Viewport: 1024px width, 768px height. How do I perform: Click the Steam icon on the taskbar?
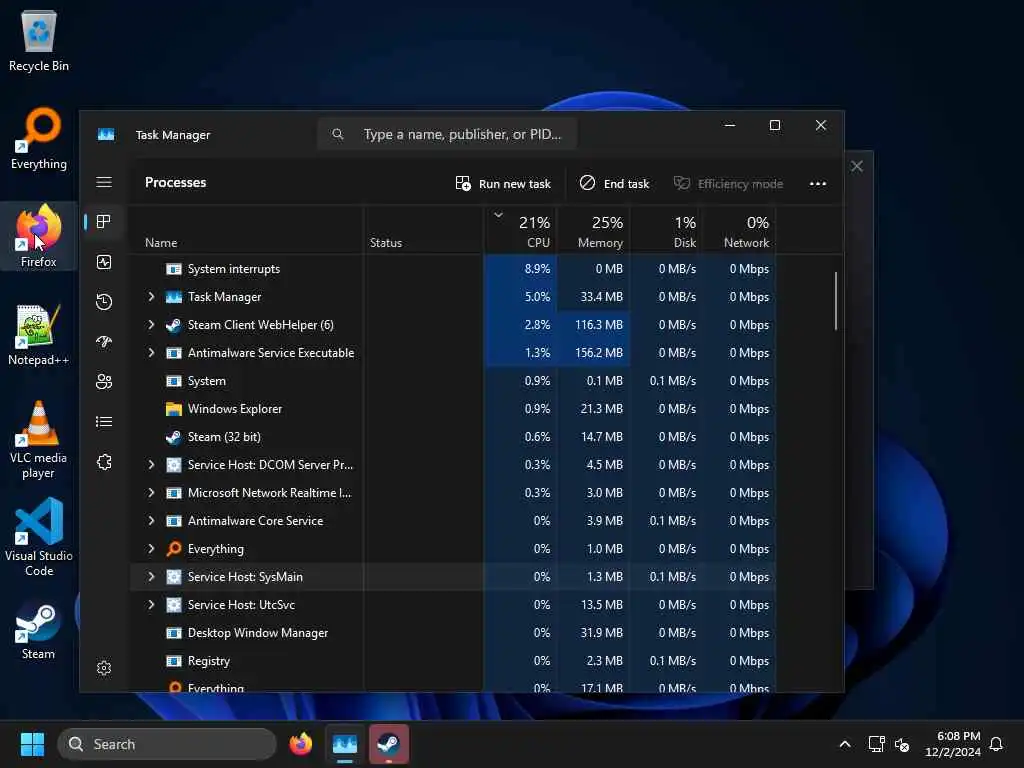389,744
